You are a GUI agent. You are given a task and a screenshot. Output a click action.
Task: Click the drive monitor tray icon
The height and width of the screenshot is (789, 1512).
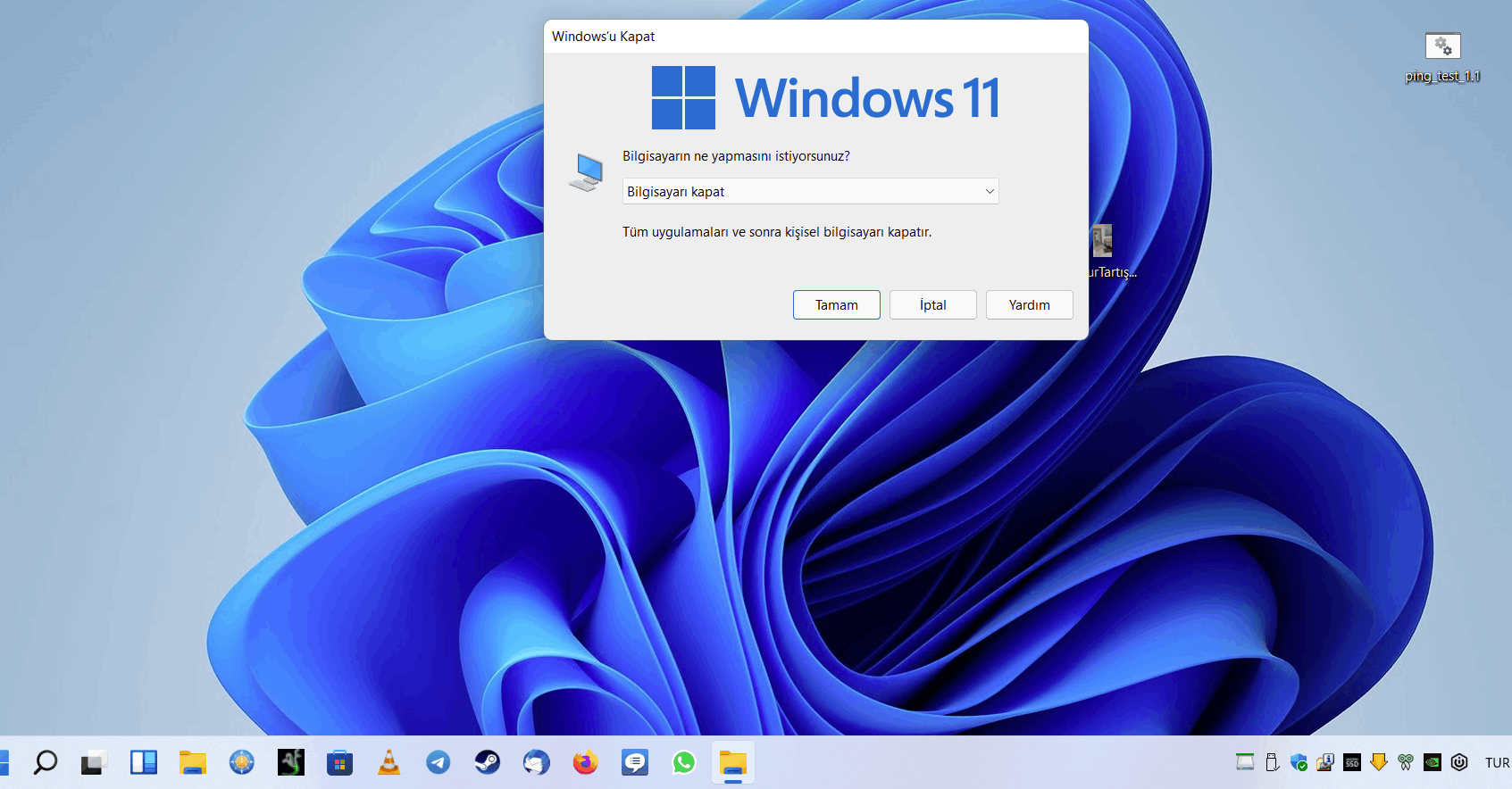tap(1245, 762)
